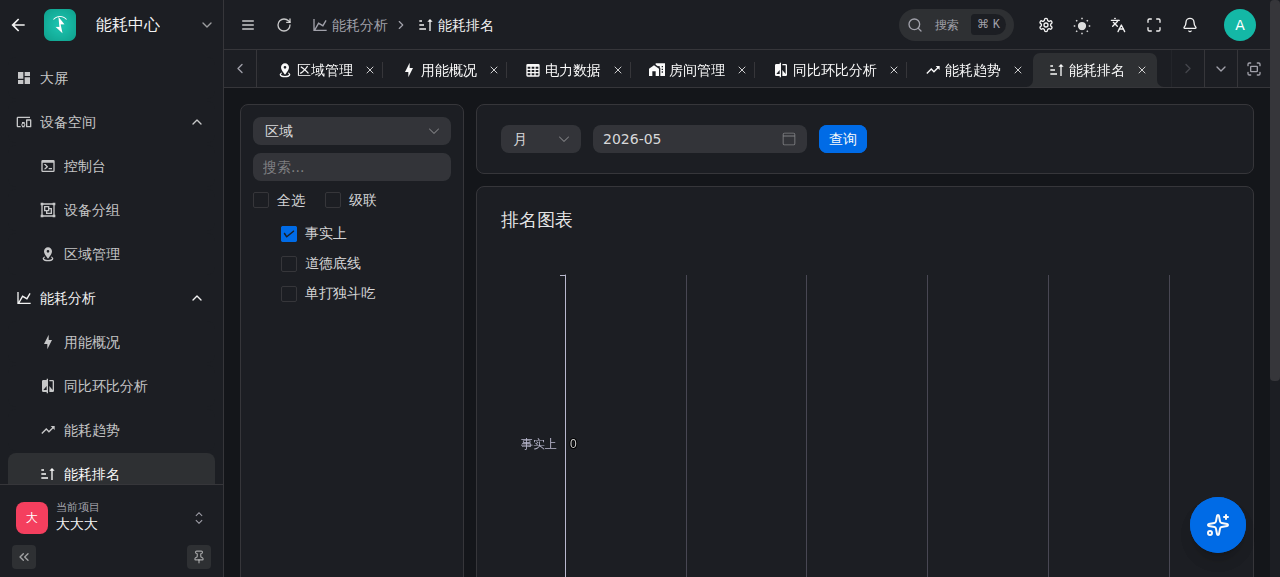Switch theme with the sun icon
1280x577 pixels.
1082,25
